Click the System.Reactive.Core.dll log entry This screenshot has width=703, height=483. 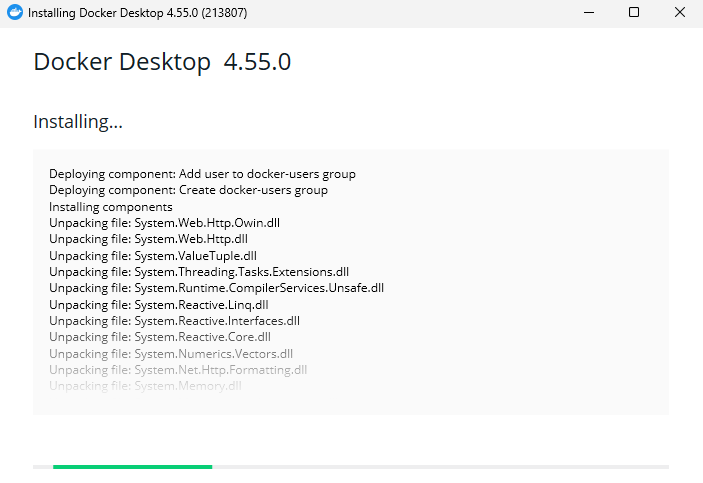point(160,337)
